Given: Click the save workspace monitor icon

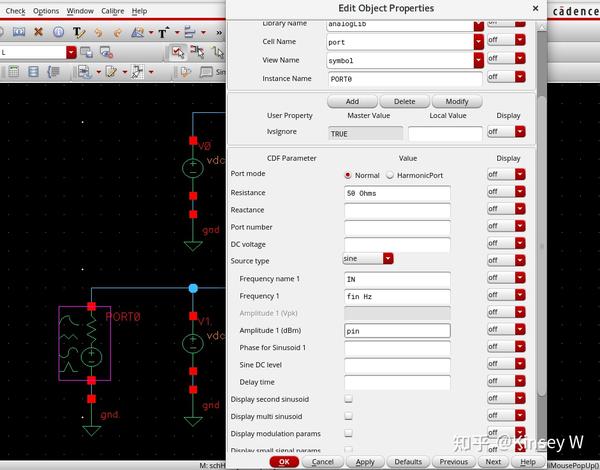Looking at the screenshot, I should 86,52.
